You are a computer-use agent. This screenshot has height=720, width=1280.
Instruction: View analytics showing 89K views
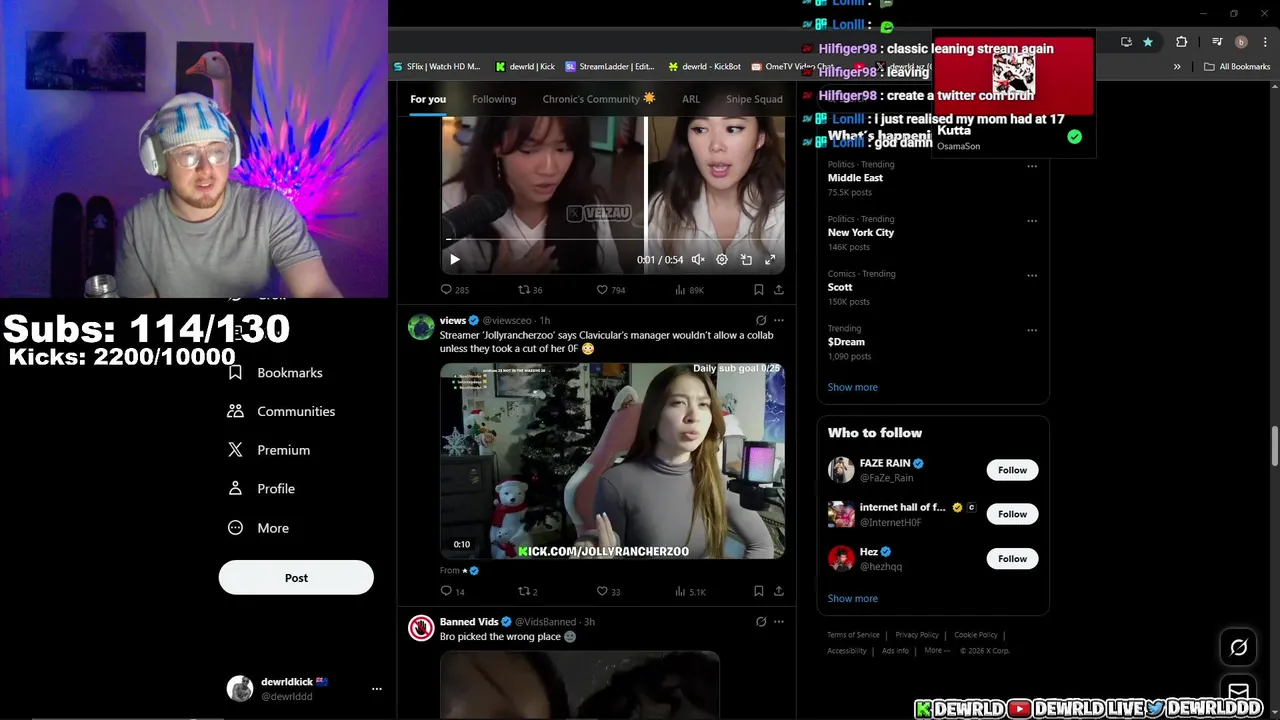pyautogui.click(x=690, y=290)
